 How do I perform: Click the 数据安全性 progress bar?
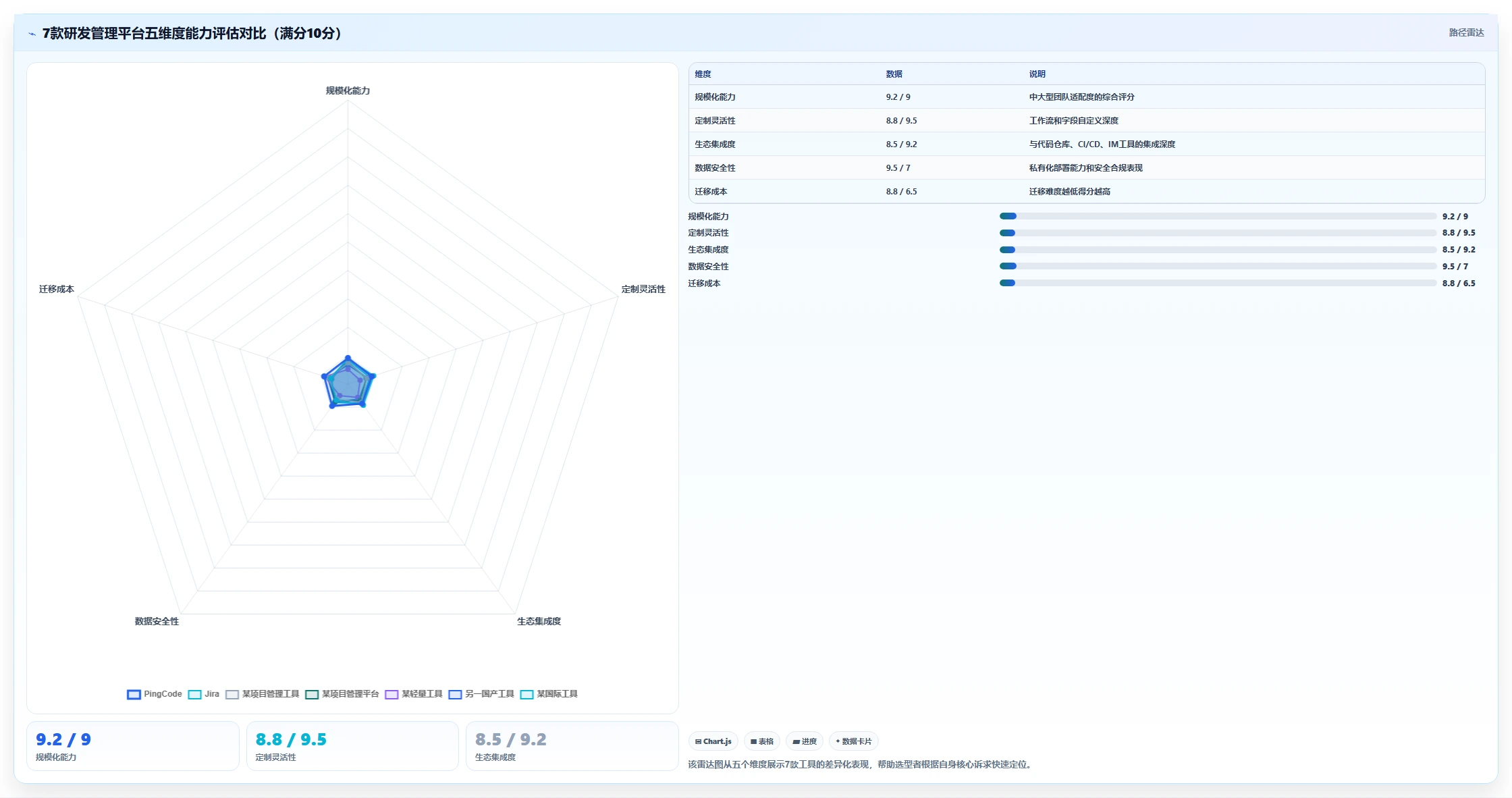click(x=1218, y=267)
